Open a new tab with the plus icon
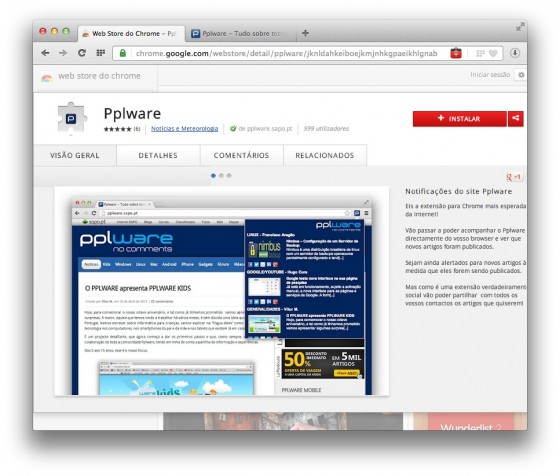 (305, 33)
